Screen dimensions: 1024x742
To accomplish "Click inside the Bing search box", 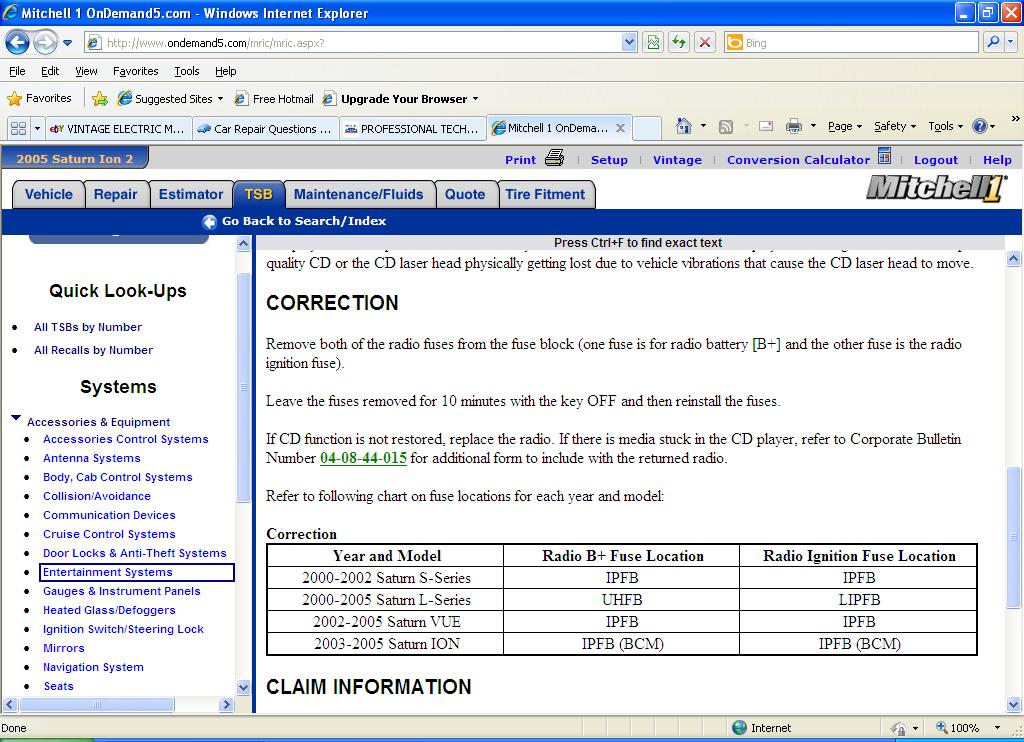I will pyautogui.click(x=851, y=43).
